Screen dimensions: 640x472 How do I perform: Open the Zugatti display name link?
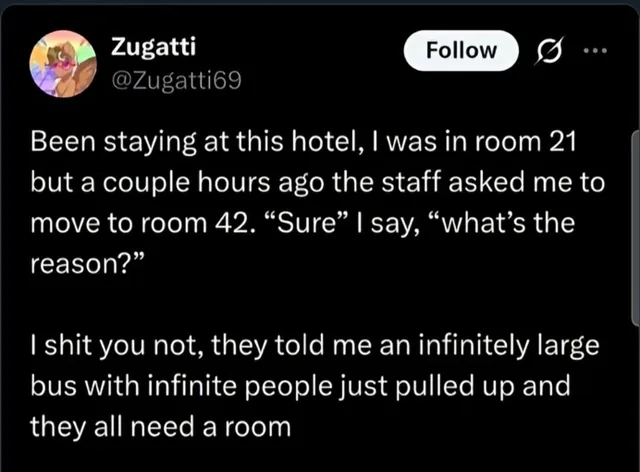pyautogui.click(x=153, y=46)
